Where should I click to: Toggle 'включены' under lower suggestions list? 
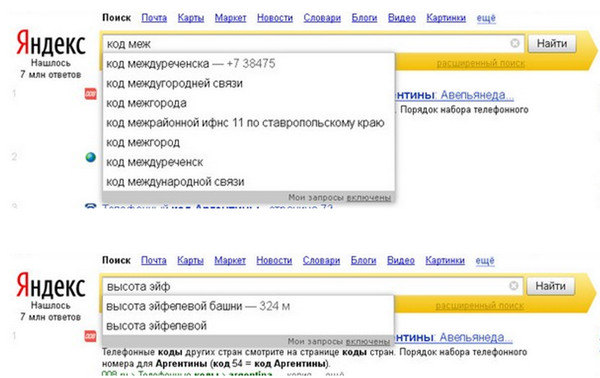click(368, 341)
